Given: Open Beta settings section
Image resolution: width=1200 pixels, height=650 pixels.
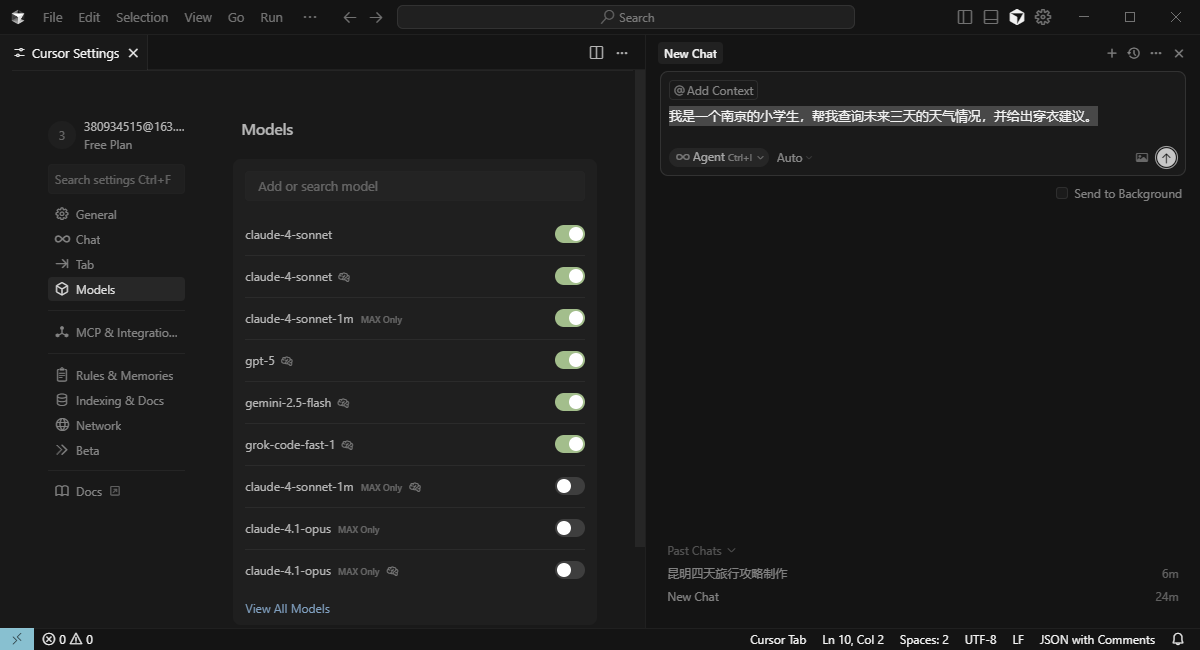Looking at the screenshot, I should coord(116,450).
